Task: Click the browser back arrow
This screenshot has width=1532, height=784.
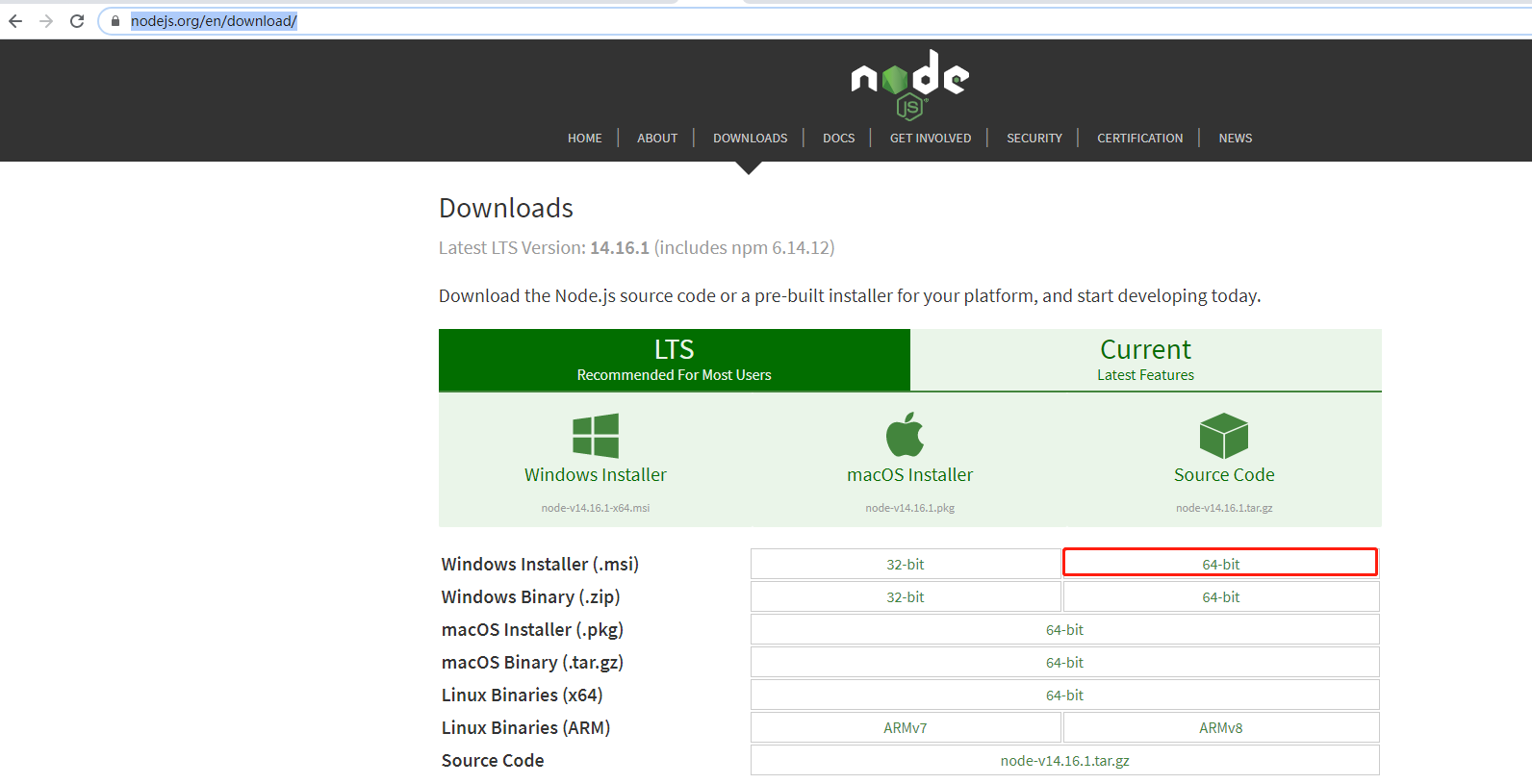Action: [x=15, y=21]
